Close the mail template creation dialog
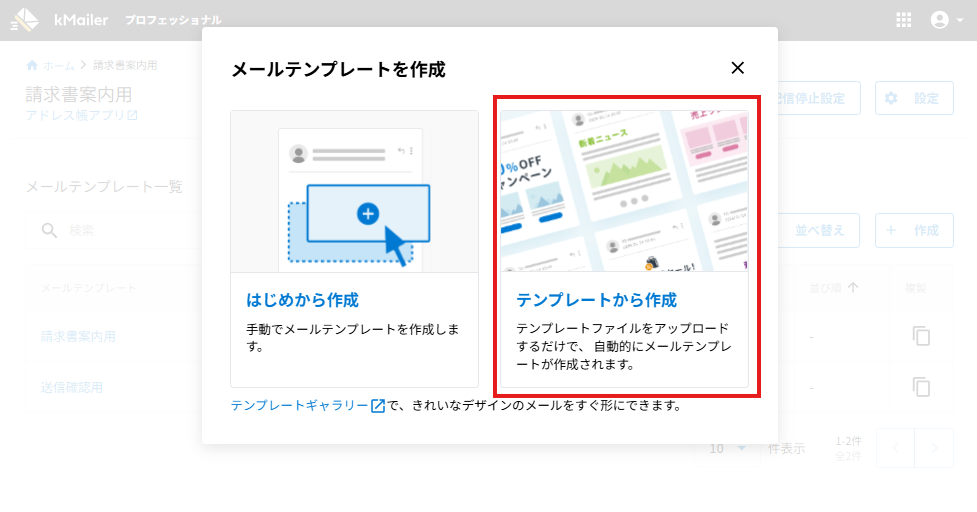977x512 pixels. coord(738,68)
